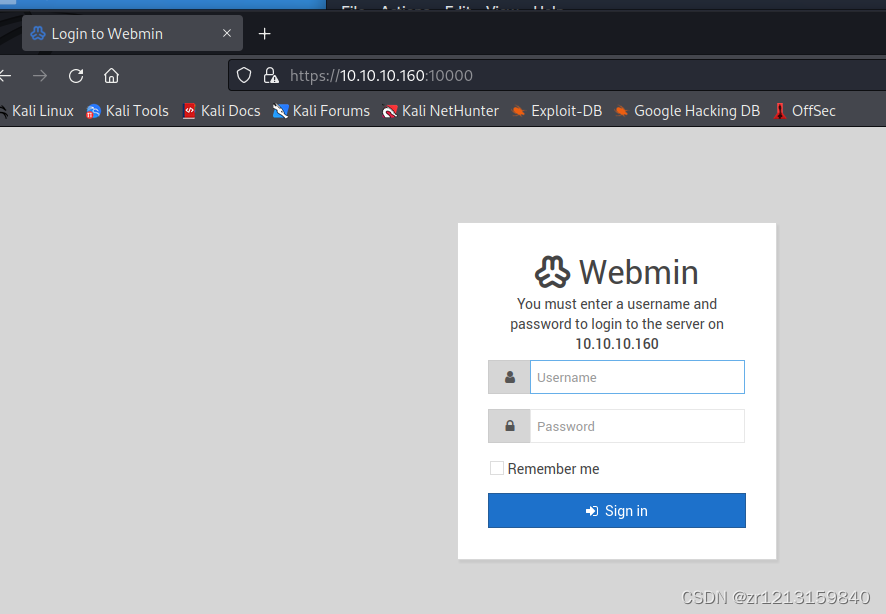Viewport: 886px width, 614px height.
Task: Open the Google Hacking DB bookmark
Action: [687, 111]
